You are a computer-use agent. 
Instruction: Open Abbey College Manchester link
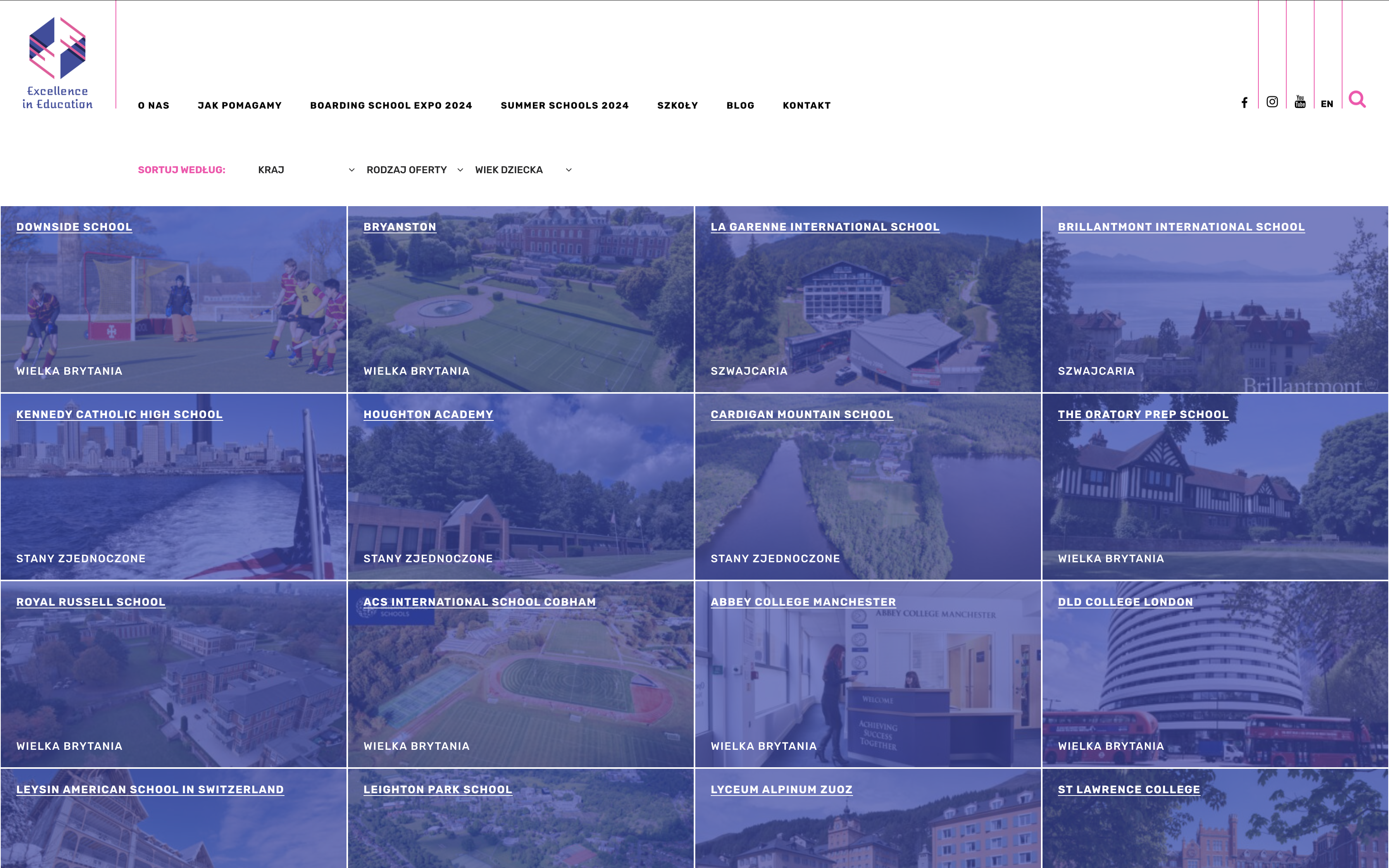803,602
